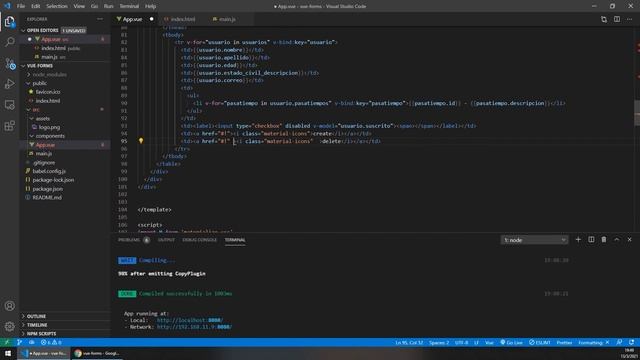The height and width of the screenshot is (360, 640).
Task: Open the Extensions view
Action: click(9, 125)
